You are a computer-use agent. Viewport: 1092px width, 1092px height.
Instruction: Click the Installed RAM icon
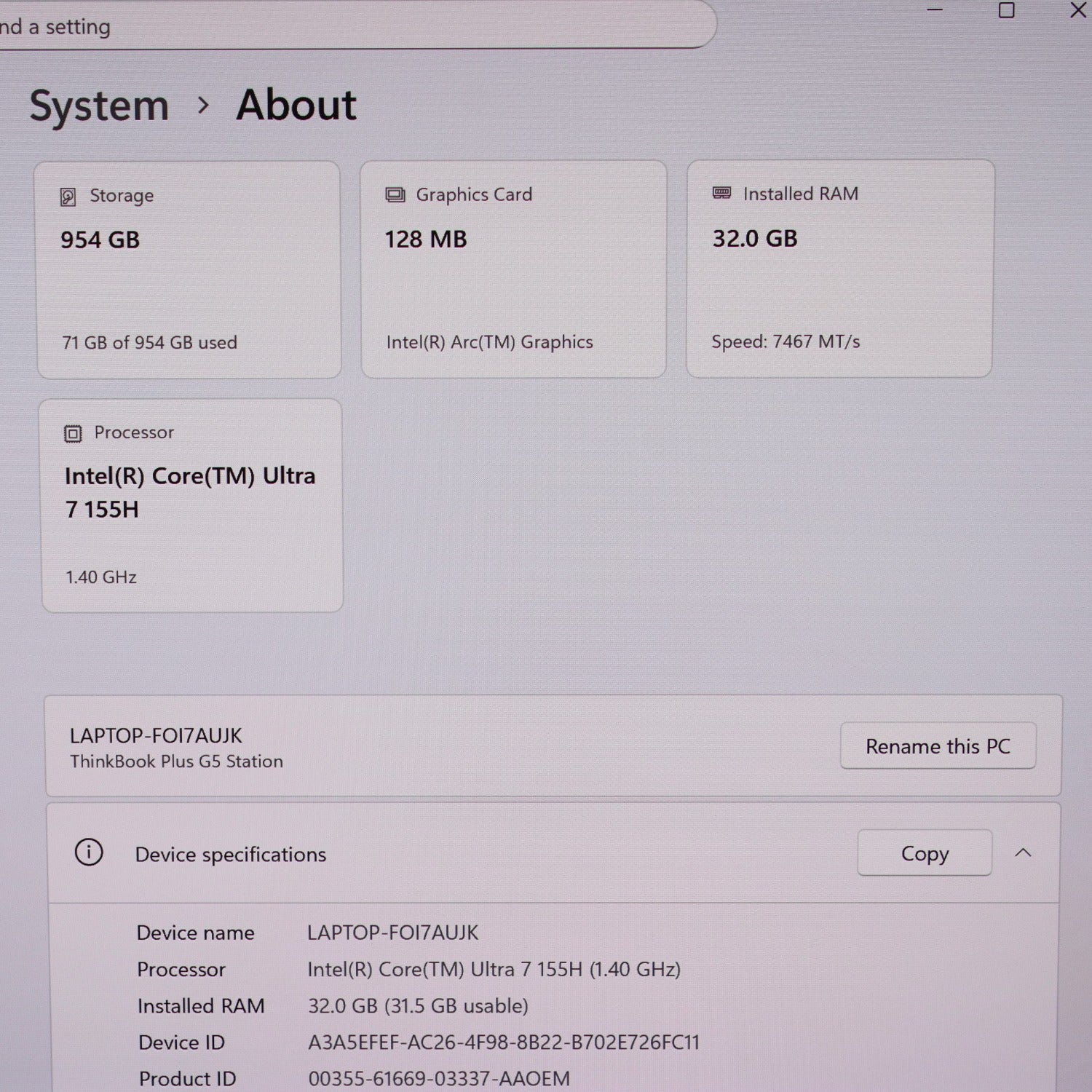[721, 193]
